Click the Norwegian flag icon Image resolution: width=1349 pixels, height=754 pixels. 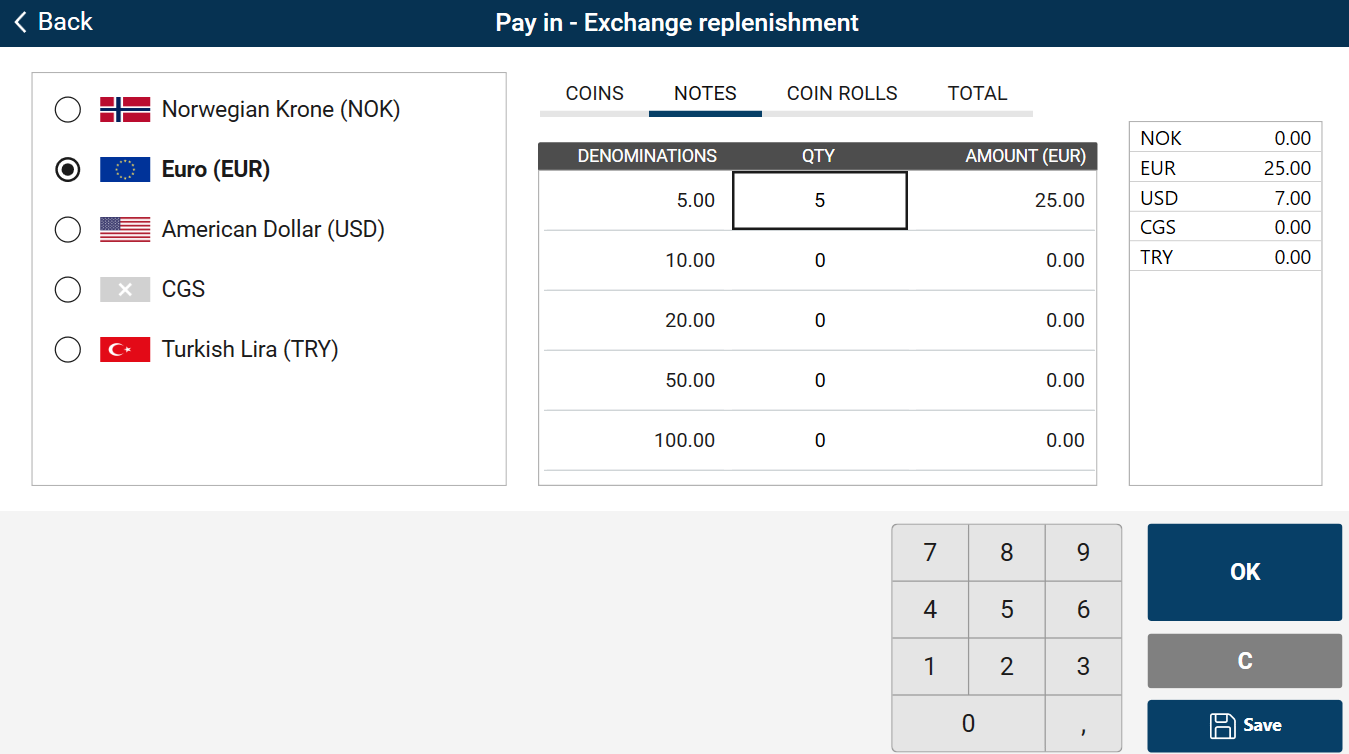(x=125, y=109)
